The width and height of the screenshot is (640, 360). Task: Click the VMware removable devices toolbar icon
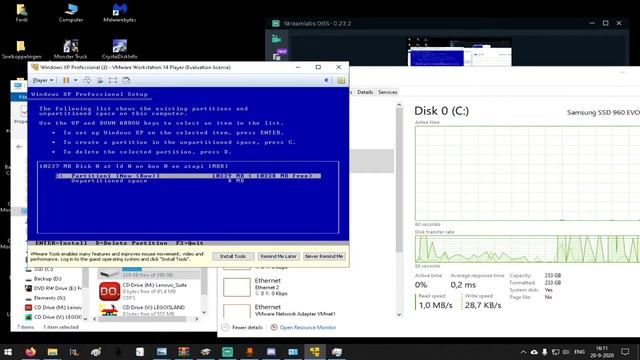(100, 80)
